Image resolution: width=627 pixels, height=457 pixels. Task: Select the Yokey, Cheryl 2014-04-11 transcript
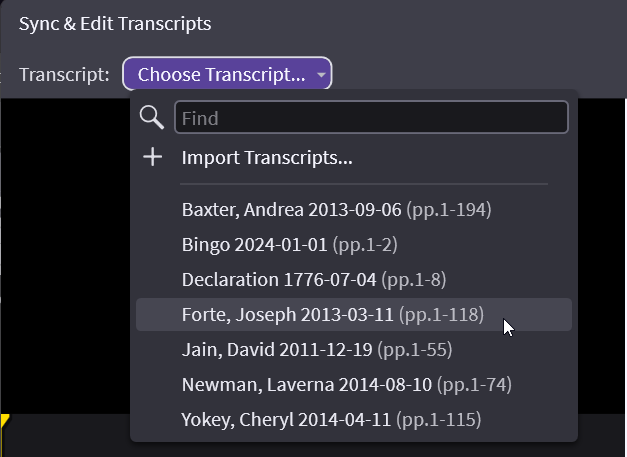pos(288,420)
